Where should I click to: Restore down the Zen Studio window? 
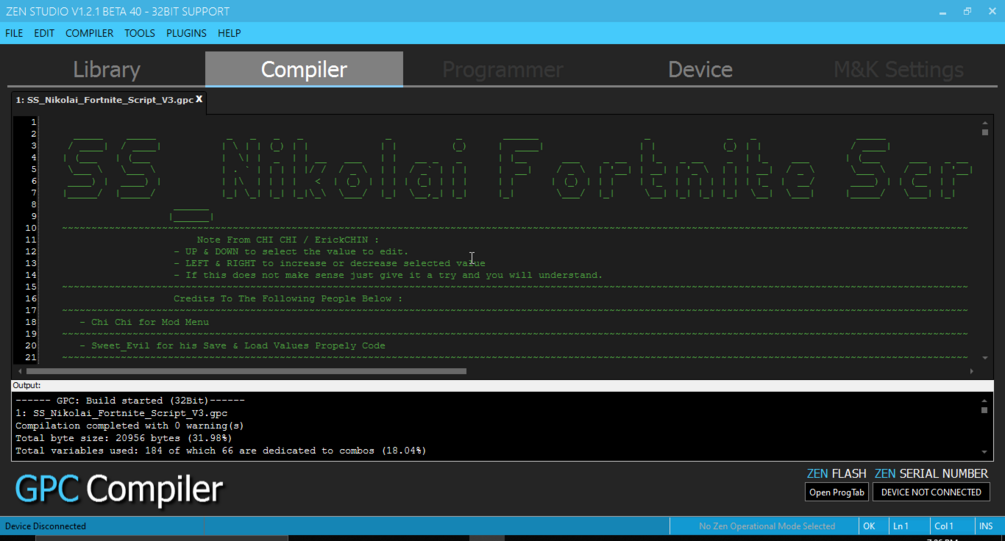point(967,12)
